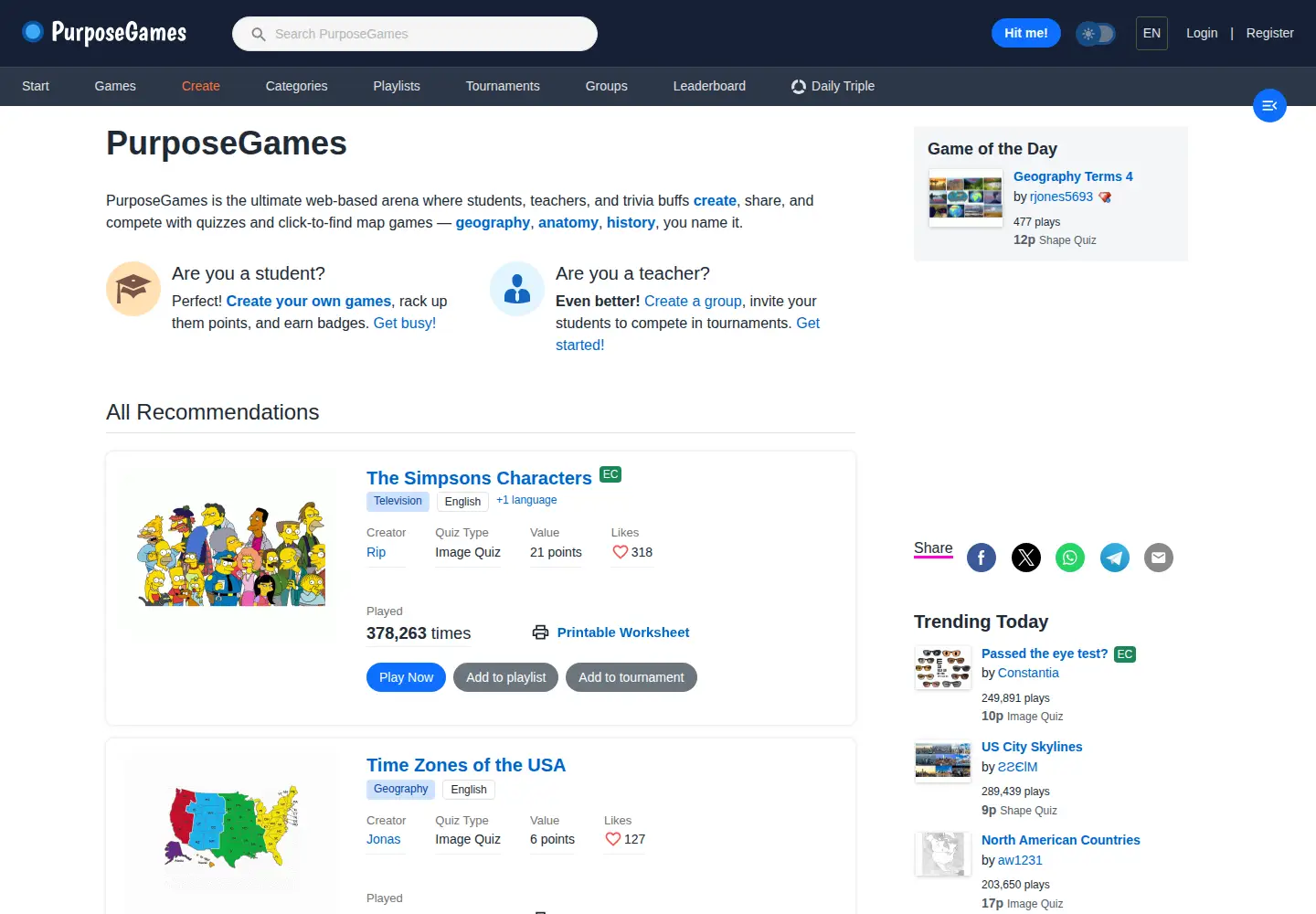The height and width of the screenshot is (914, 1316).
Task: Click the Hit me! button
Action: pos(1026,33)
